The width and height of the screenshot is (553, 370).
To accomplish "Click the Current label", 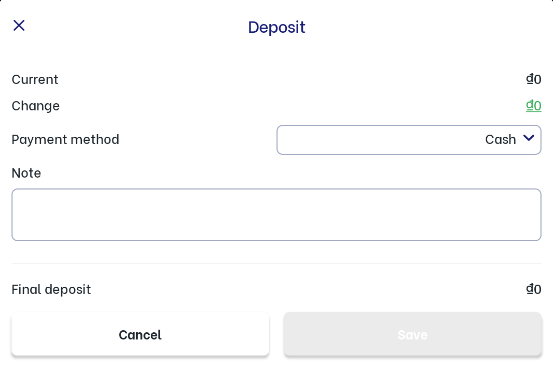I will point(35,79).
